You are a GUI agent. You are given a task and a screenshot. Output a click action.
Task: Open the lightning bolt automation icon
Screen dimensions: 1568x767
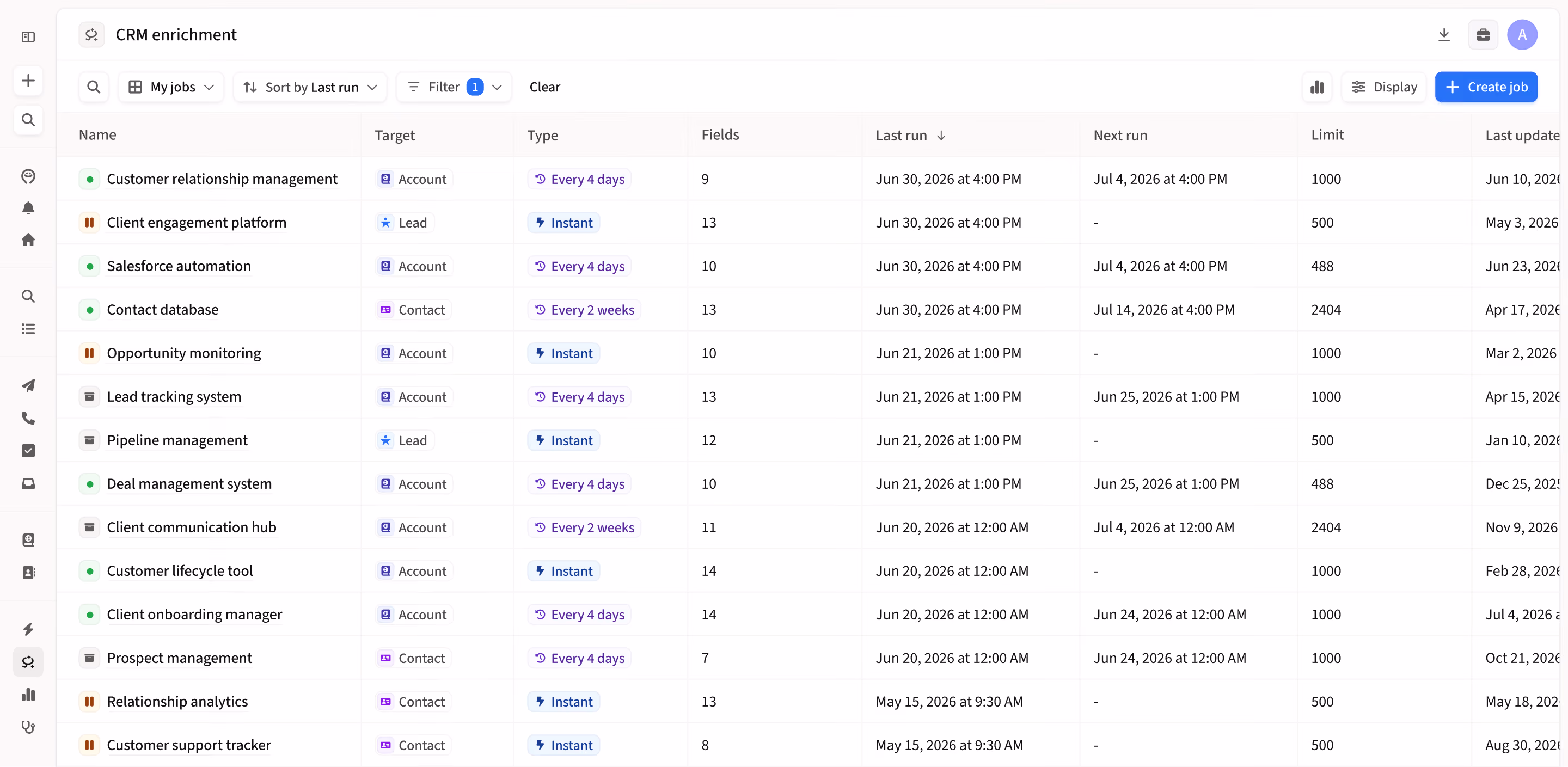point(28,629)
